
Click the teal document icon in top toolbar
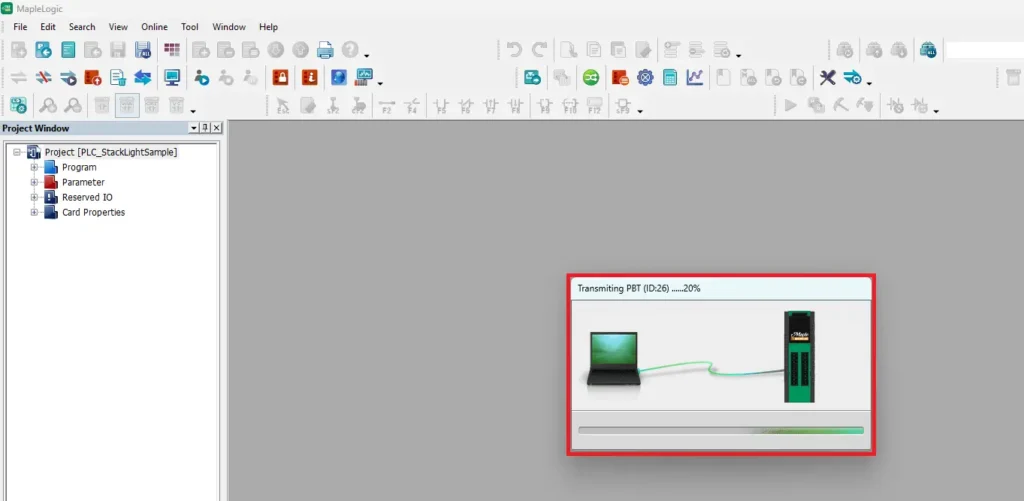[x=68, y=50]
